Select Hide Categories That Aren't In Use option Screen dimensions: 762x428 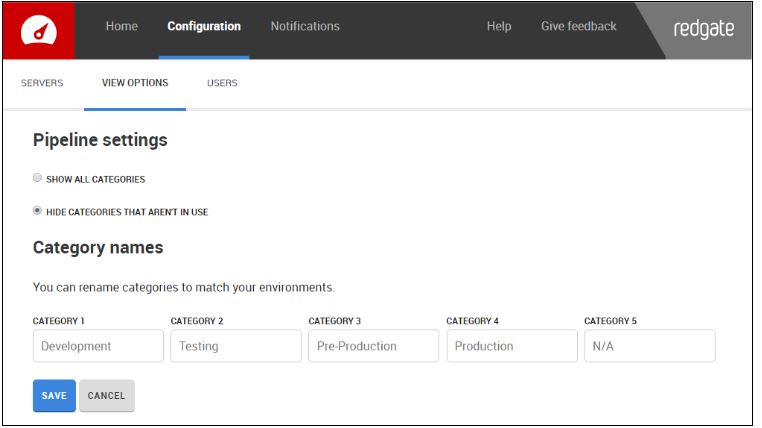point(38,211)
